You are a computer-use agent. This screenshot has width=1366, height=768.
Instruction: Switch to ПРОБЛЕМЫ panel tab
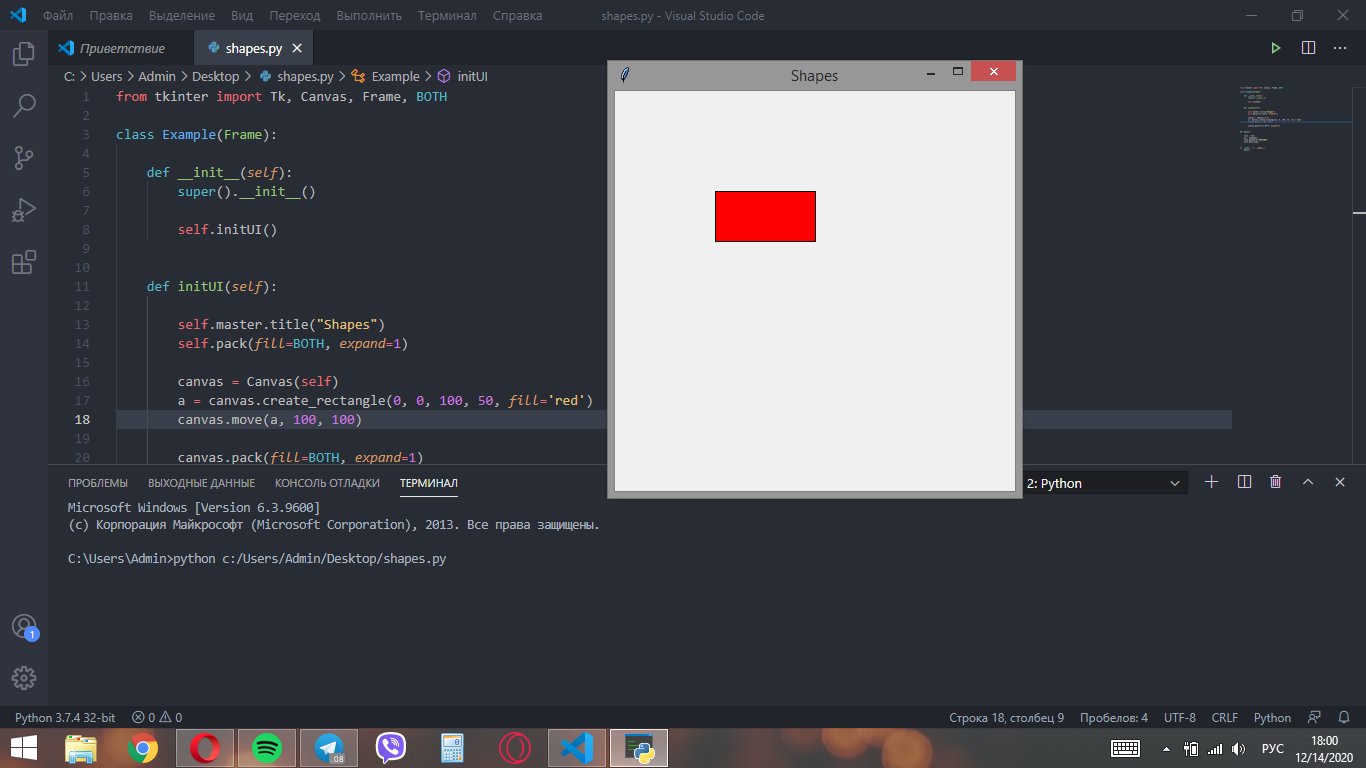[x=98, y=483]
